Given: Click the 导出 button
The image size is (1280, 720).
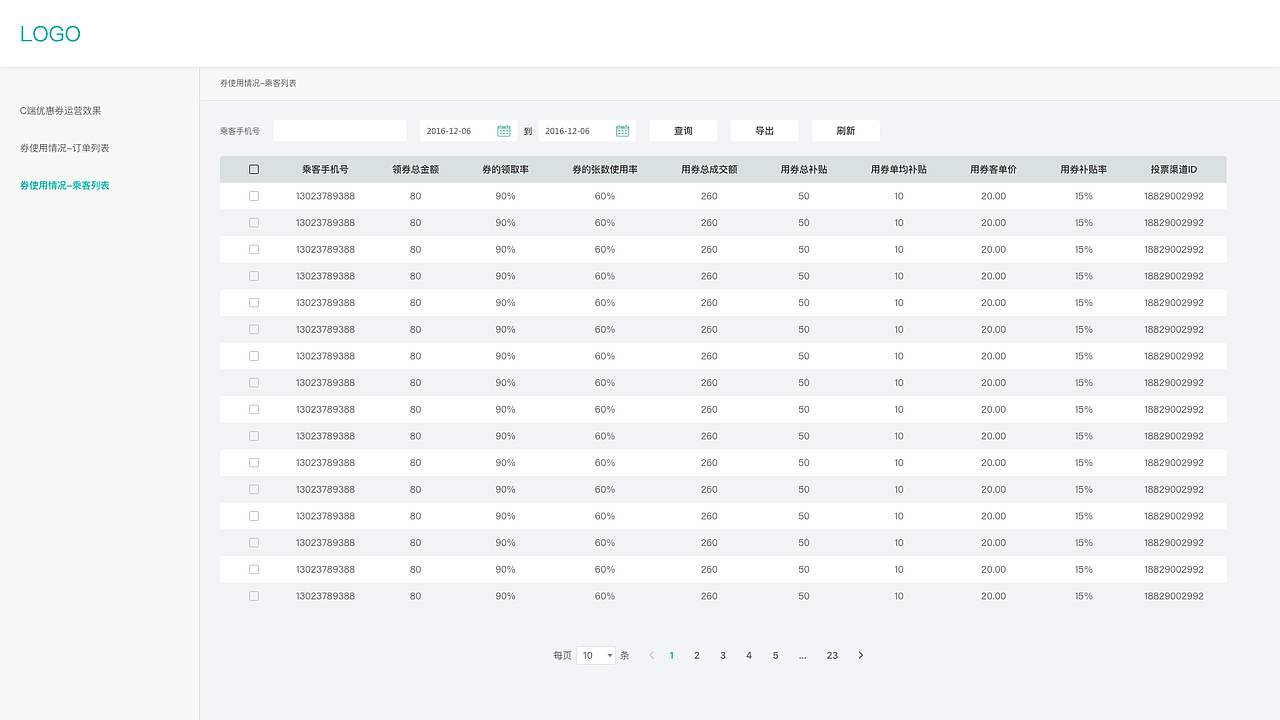Looking at the screenshot, I should coord(764,131).
